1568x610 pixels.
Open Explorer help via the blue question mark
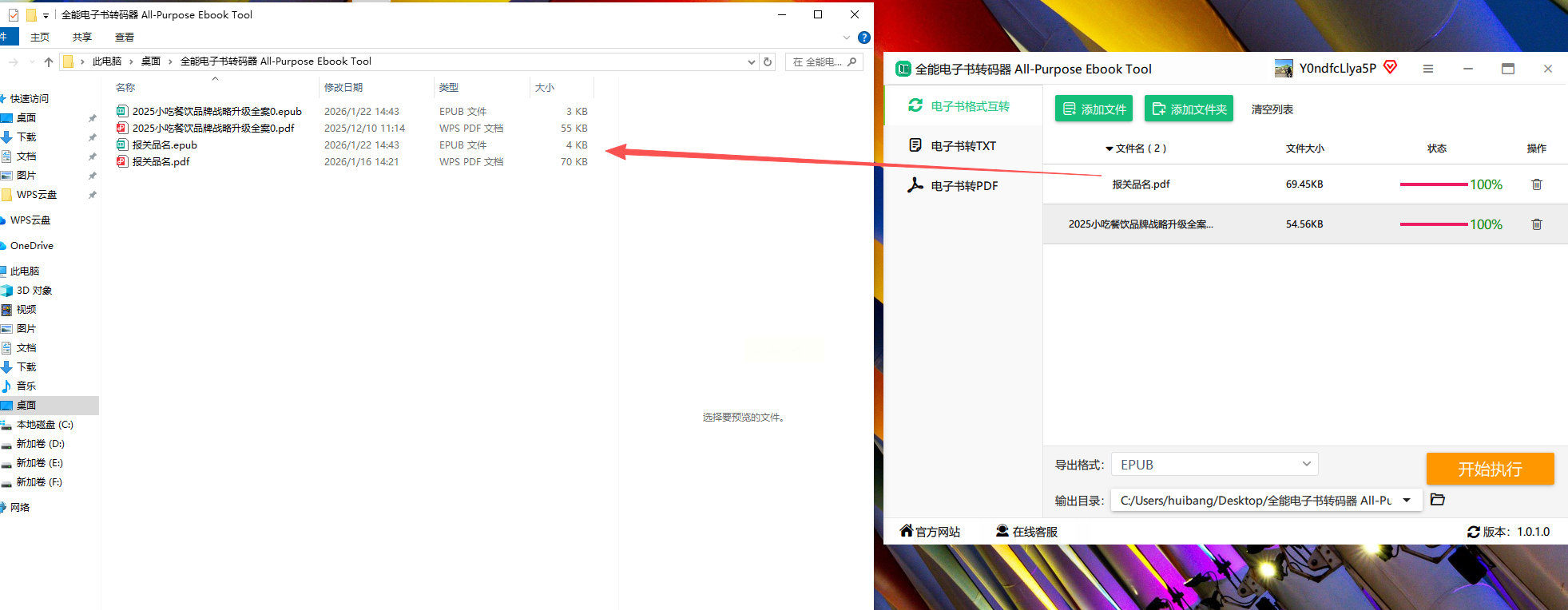pos(863,38)
